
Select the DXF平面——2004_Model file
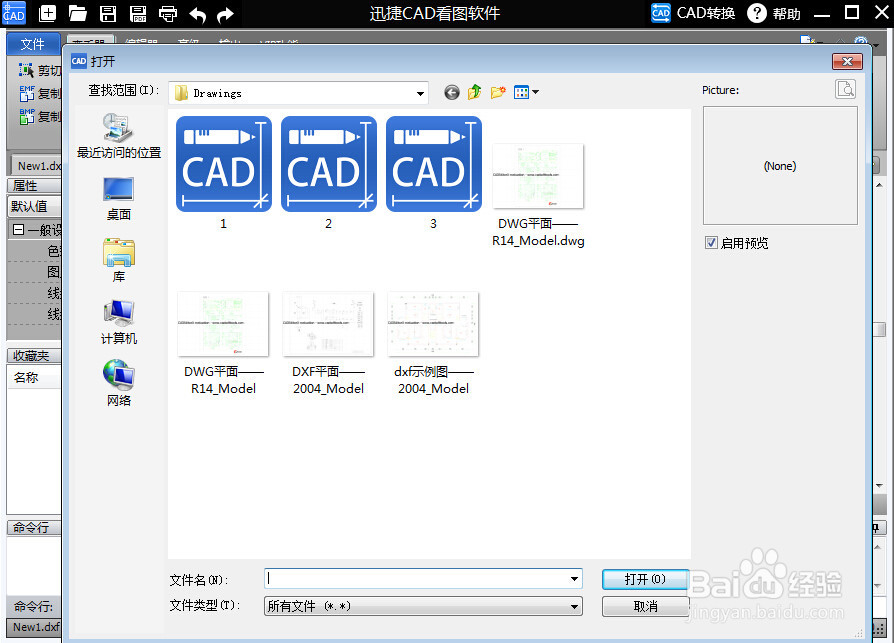coord(328,344)
